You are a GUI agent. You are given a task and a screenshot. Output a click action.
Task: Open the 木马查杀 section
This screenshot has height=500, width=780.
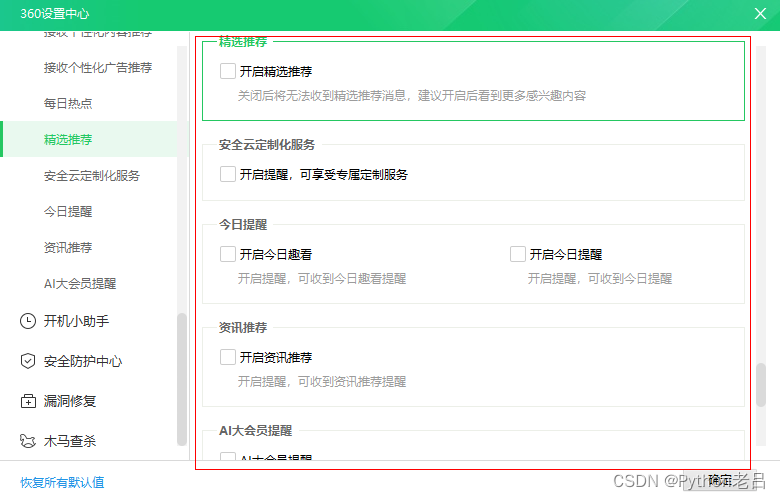click(70, 441)
